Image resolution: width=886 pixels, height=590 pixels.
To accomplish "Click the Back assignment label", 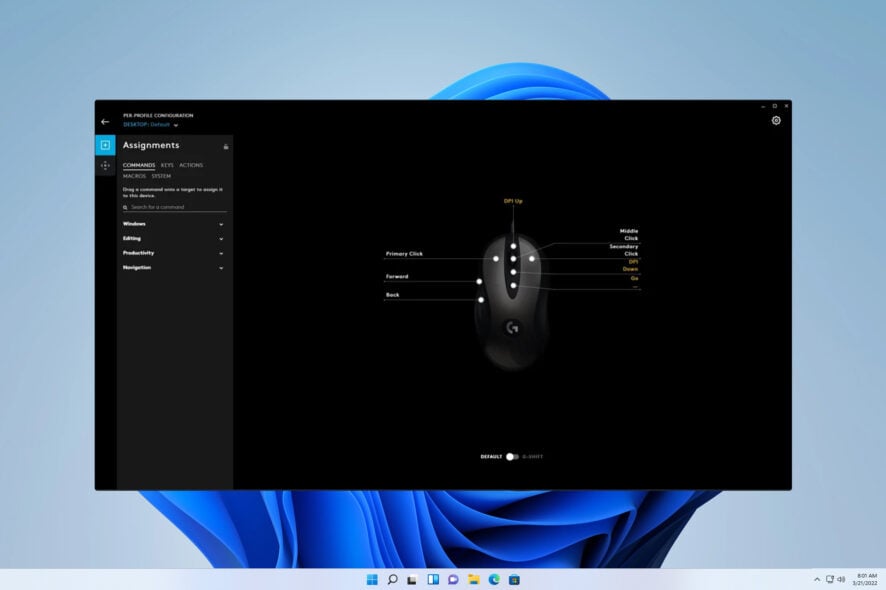I will [392, 295].
